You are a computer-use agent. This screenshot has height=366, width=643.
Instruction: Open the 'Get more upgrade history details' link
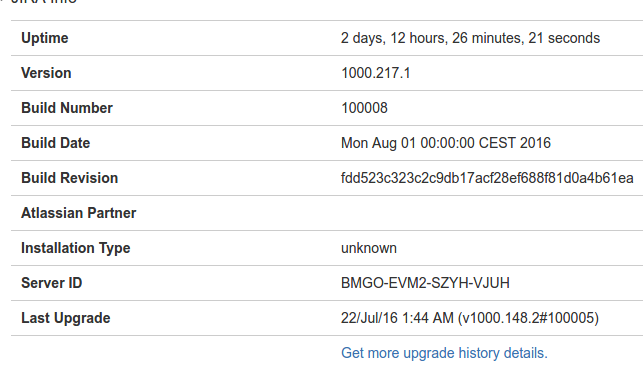click(x=444, y=353)
